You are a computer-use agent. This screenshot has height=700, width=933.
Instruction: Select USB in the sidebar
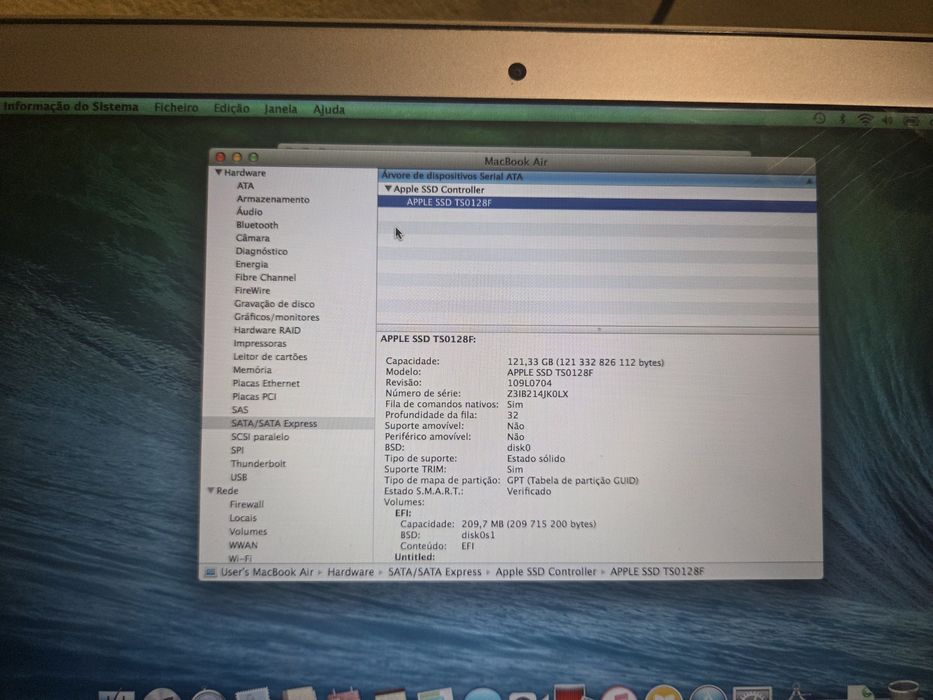[239, 477]
